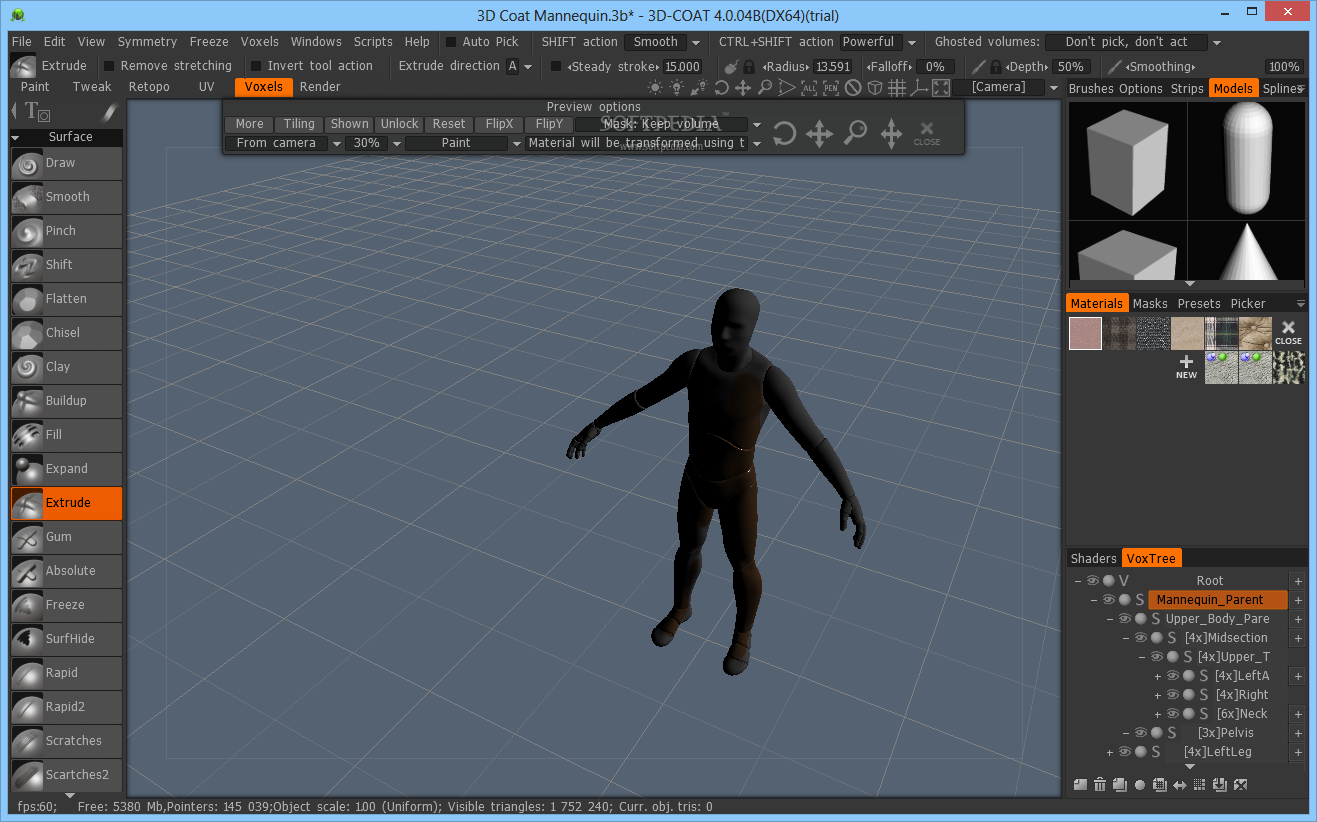This screenshot has height=822, width=1317.
Task: Click the More button in Preview options
Action: tap(249, 124)
